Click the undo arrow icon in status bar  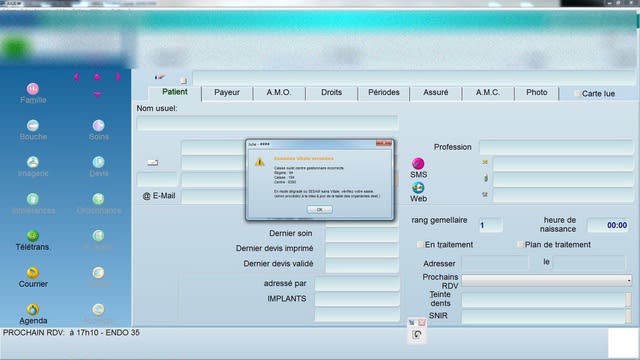417,335
